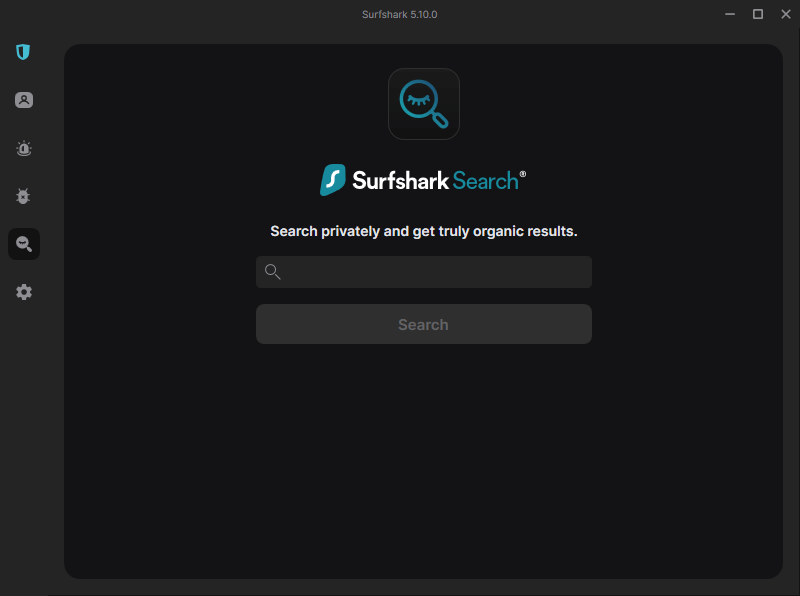Click the Surfshark 5.10.0 window title
This screenshot has width=800, height=596.
coord(399,14)
